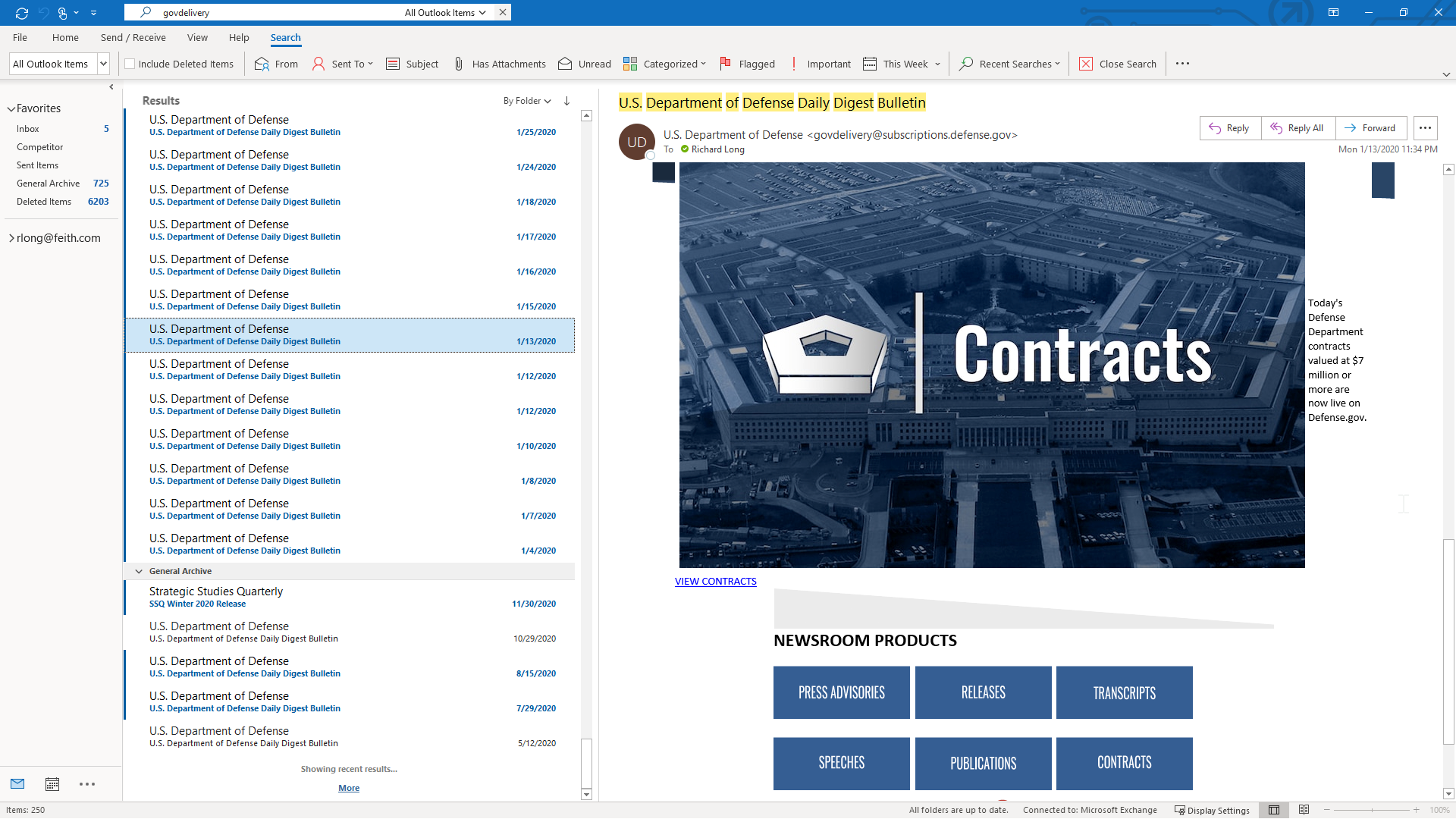The image size is (1456, 819).
Task: Collapse the folder pane arrow
Action: pyautogui.click(x=111, y=87)
